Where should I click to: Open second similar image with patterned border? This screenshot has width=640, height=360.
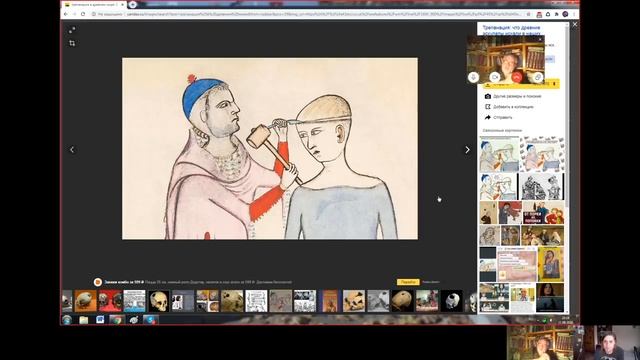542,154
